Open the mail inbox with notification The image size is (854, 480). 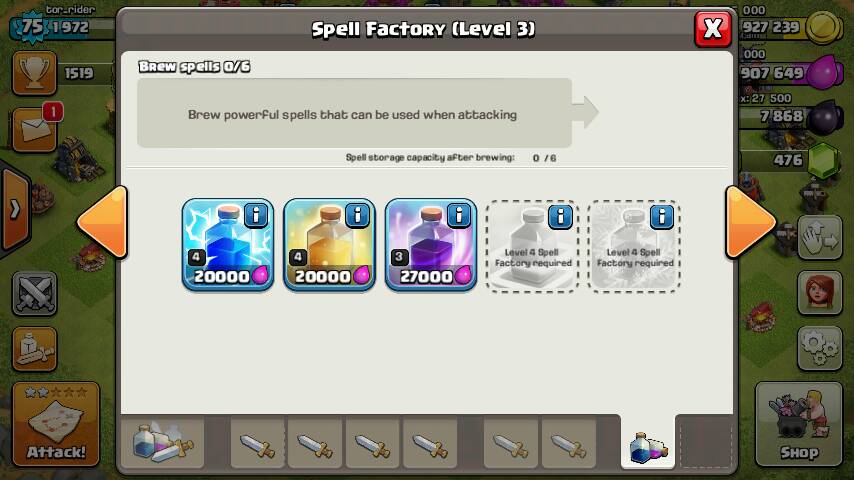35,129
